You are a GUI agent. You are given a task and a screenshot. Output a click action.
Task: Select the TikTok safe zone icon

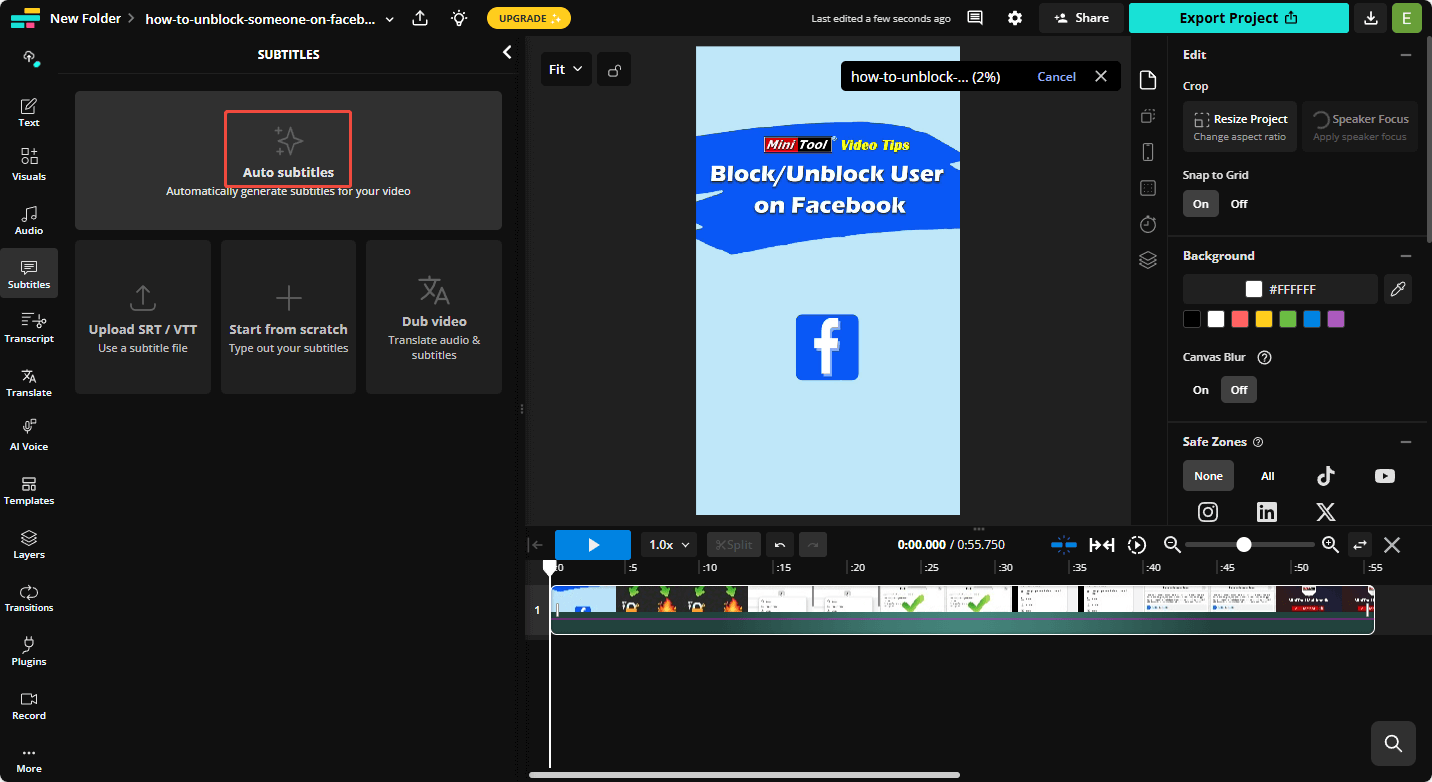click(1325, 476)
